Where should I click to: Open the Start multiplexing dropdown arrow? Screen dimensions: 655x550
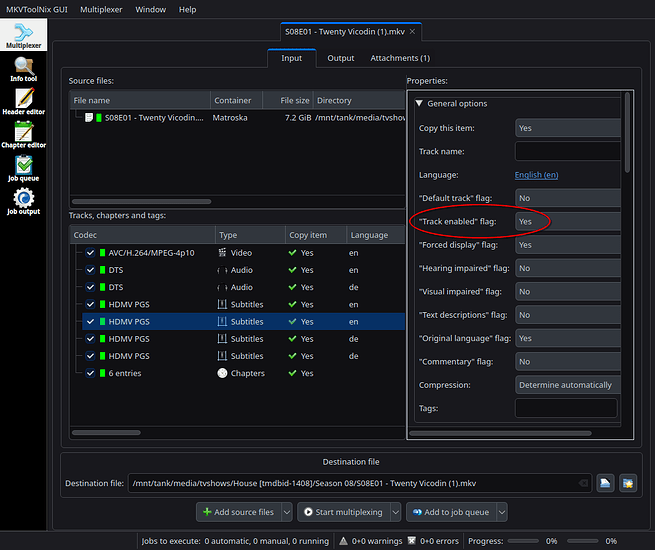[396, 512]
